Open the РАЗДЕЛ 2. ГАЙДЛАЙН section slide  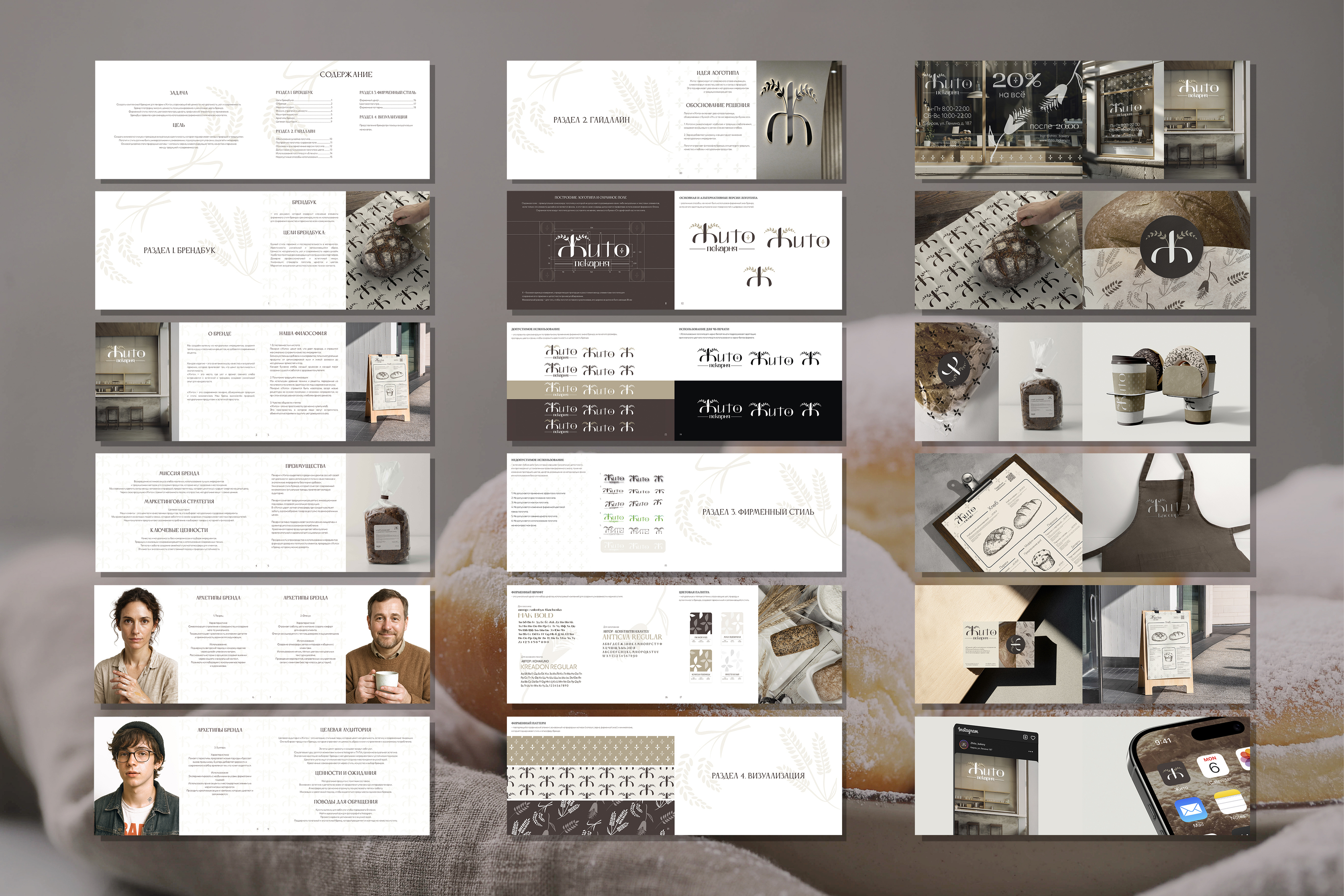(591, 120)
